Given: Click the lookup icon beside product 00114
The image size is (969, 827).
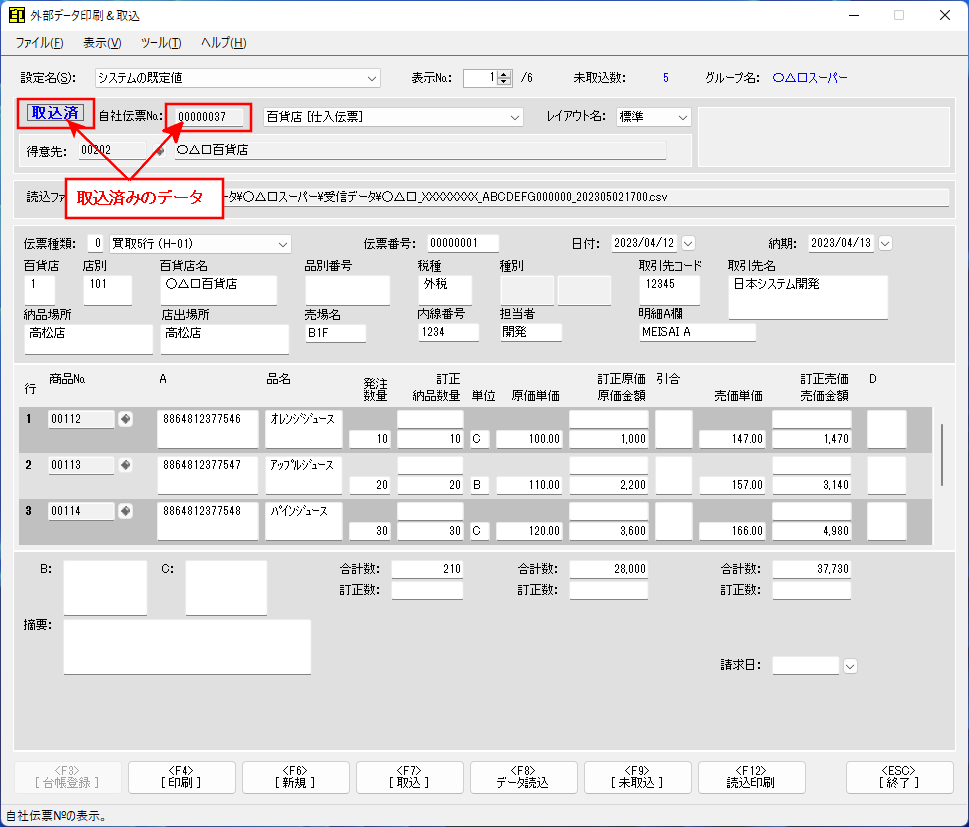Looking at the screenshot, I should [125, 511].
